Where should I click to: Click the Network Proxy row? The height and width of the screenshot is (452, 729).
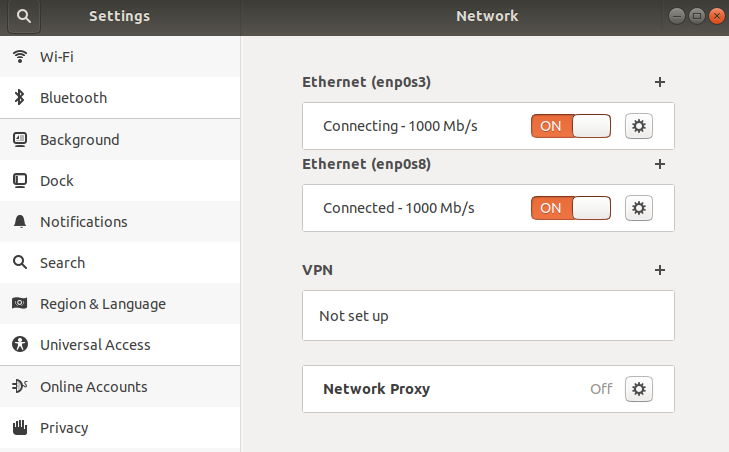[450, 389]
